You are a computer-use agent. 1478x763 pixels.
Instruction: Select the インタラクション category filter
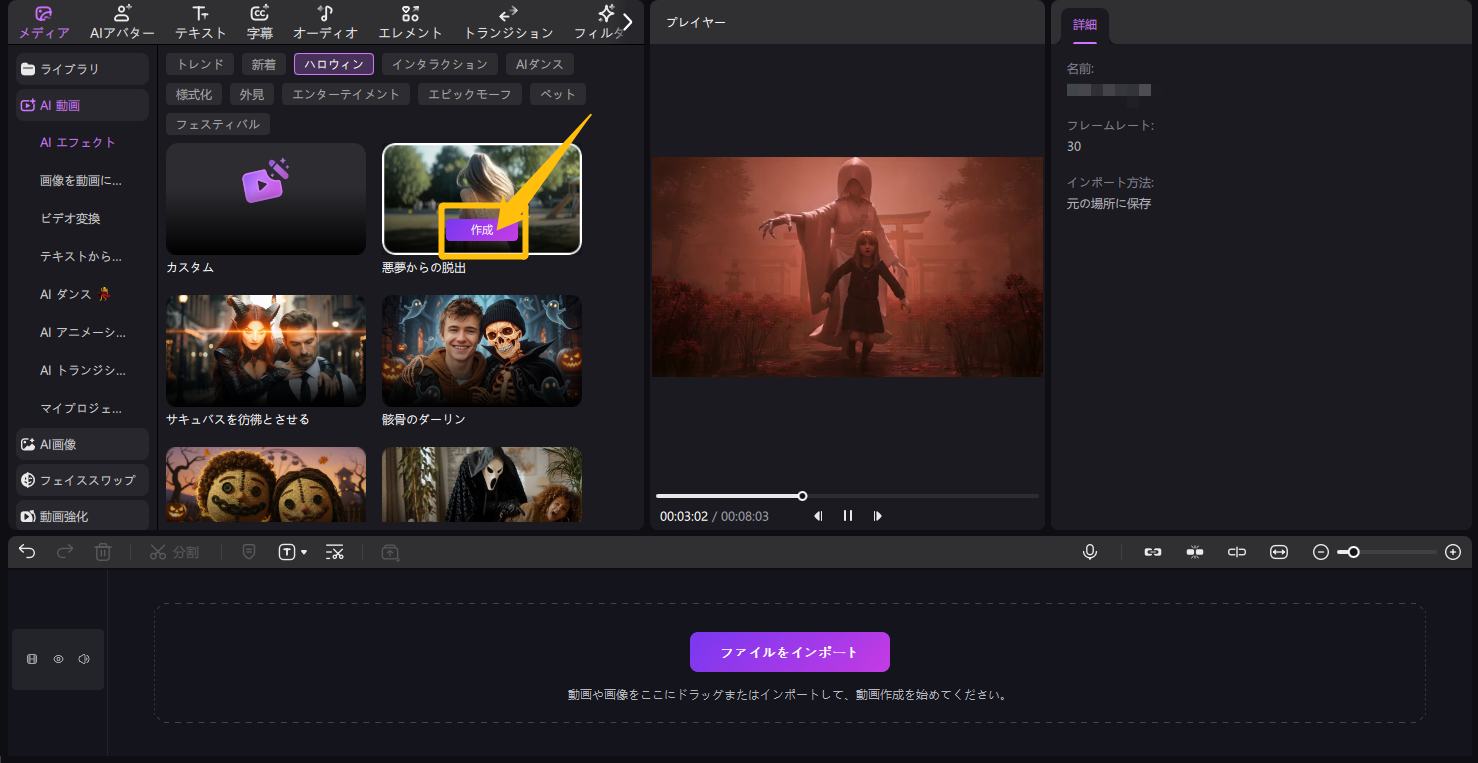pos(439,64)
